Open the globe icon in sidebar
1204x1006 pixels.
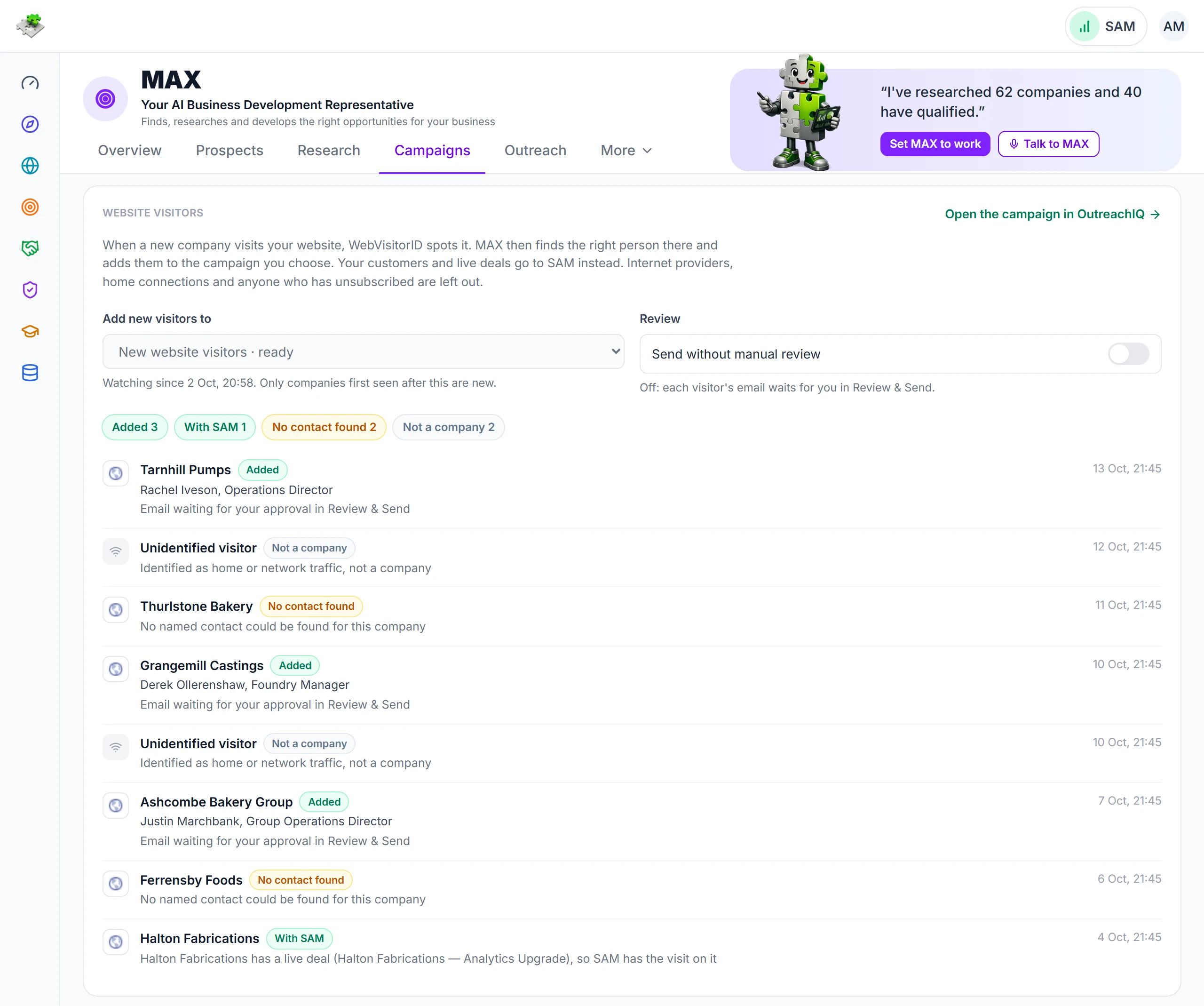coord(30,166)
